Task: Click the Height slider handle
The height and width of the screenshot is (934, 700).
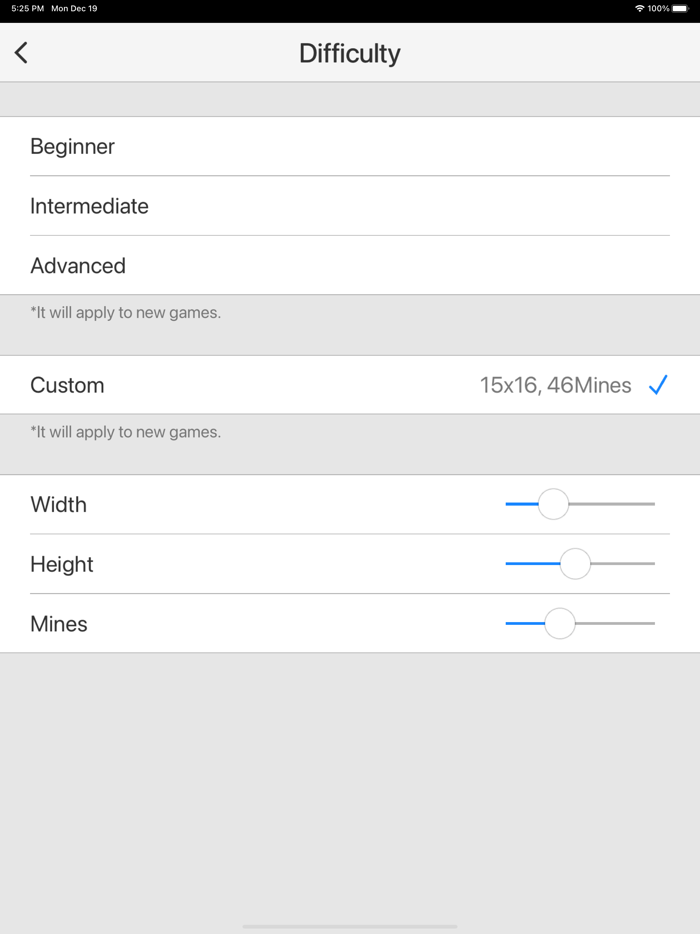Action: pos(575,564)
